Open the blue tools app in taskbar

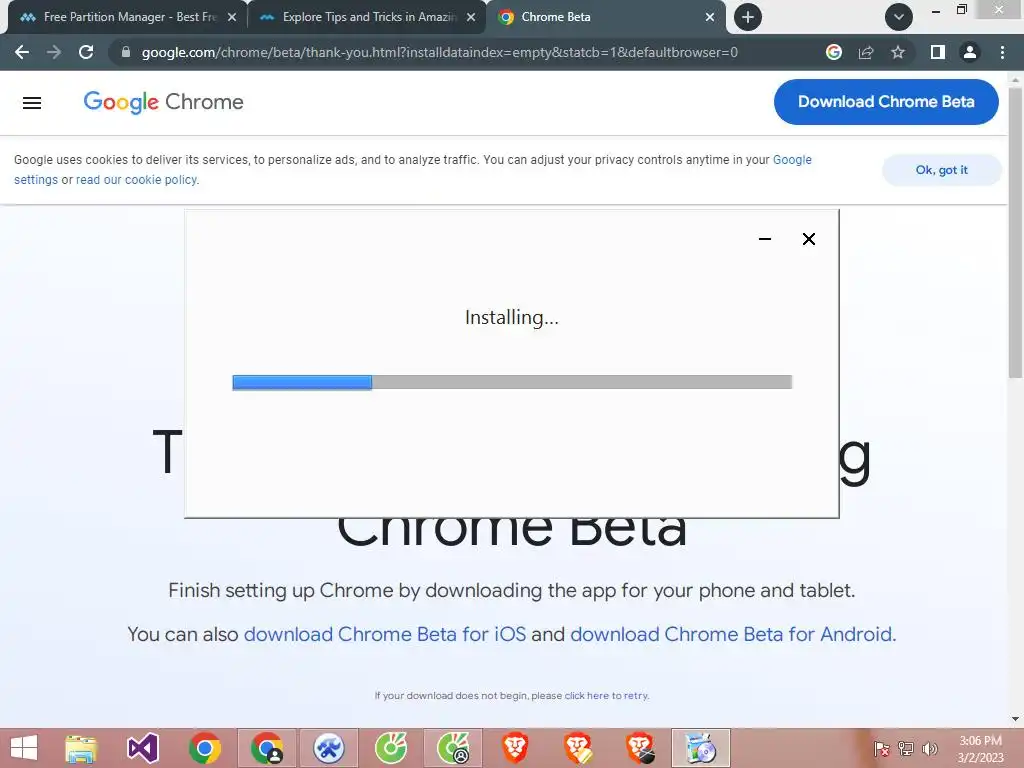[x=328, y=748]
